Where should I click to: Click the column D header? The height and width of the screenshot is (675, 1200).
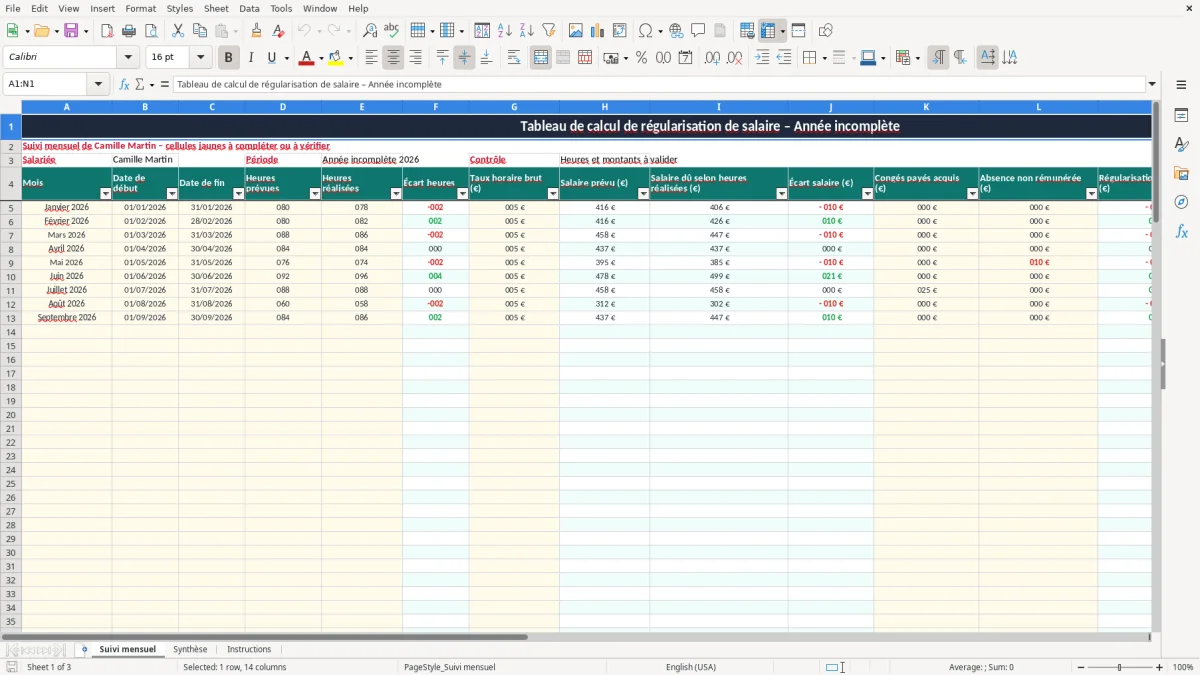coord(283,106)
